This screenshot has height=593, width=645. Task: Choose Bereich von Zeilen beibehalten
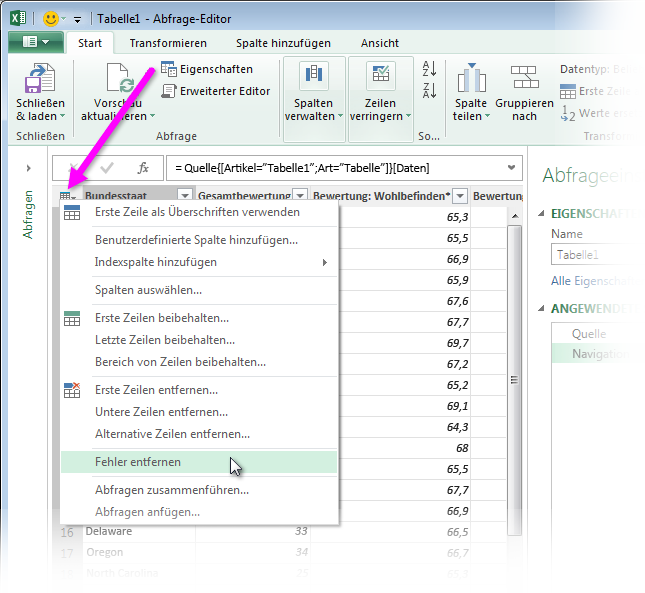pos(199,362)
